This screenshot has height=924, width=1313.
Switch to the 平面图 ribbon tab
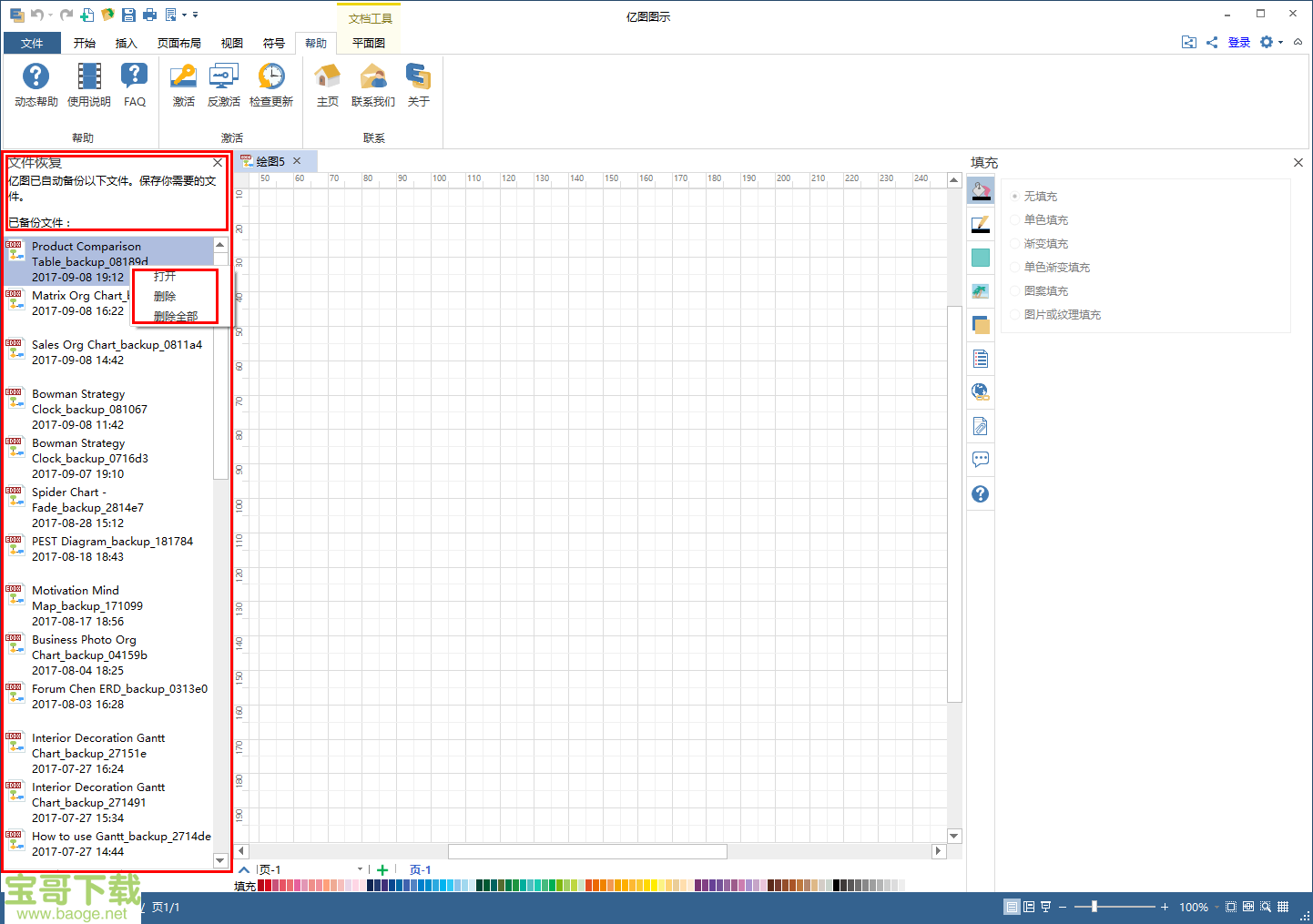[369, 43]
